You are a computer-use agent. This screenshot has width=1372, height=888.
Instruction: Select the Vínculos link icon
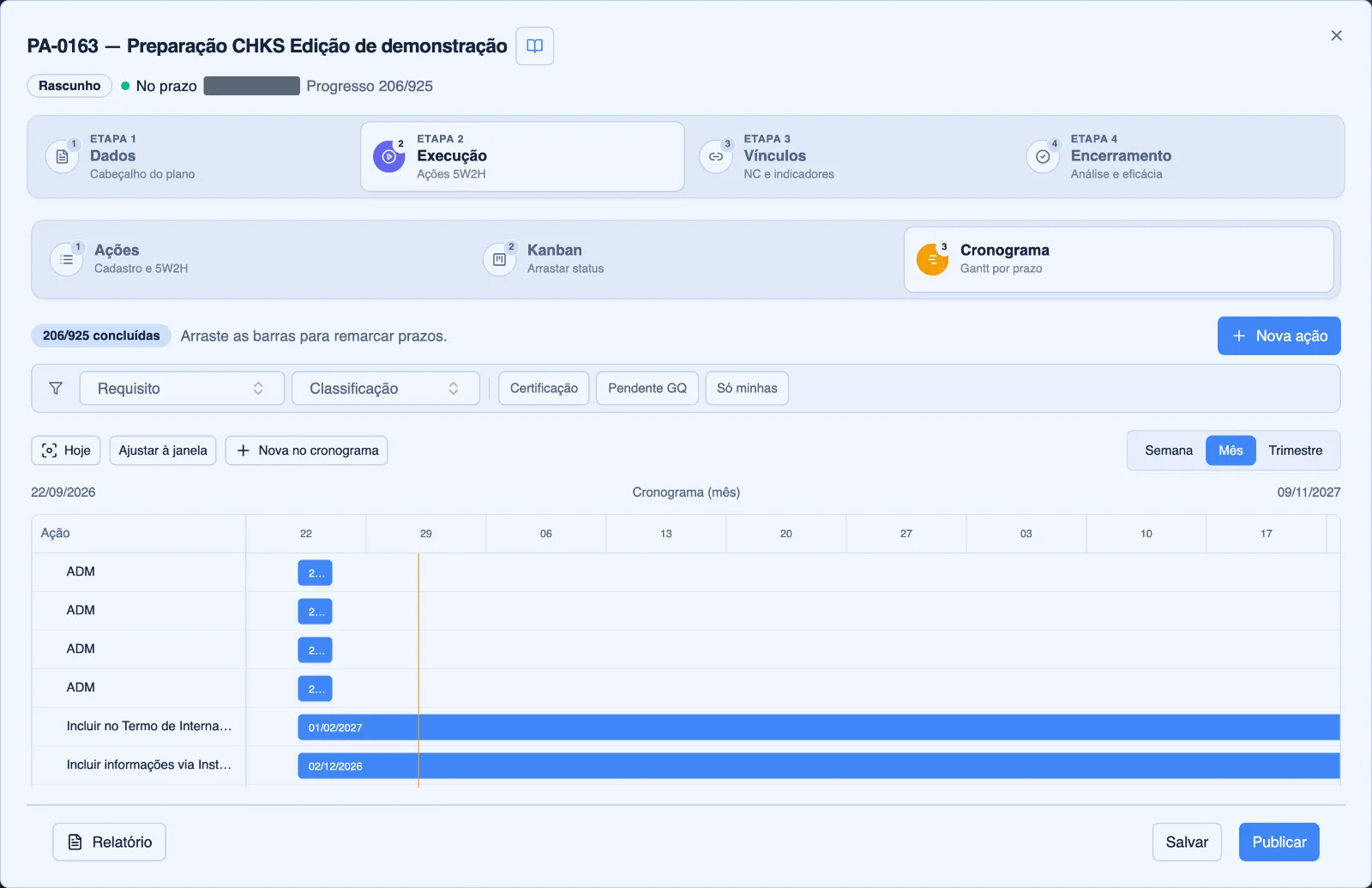tap(716, 157)
